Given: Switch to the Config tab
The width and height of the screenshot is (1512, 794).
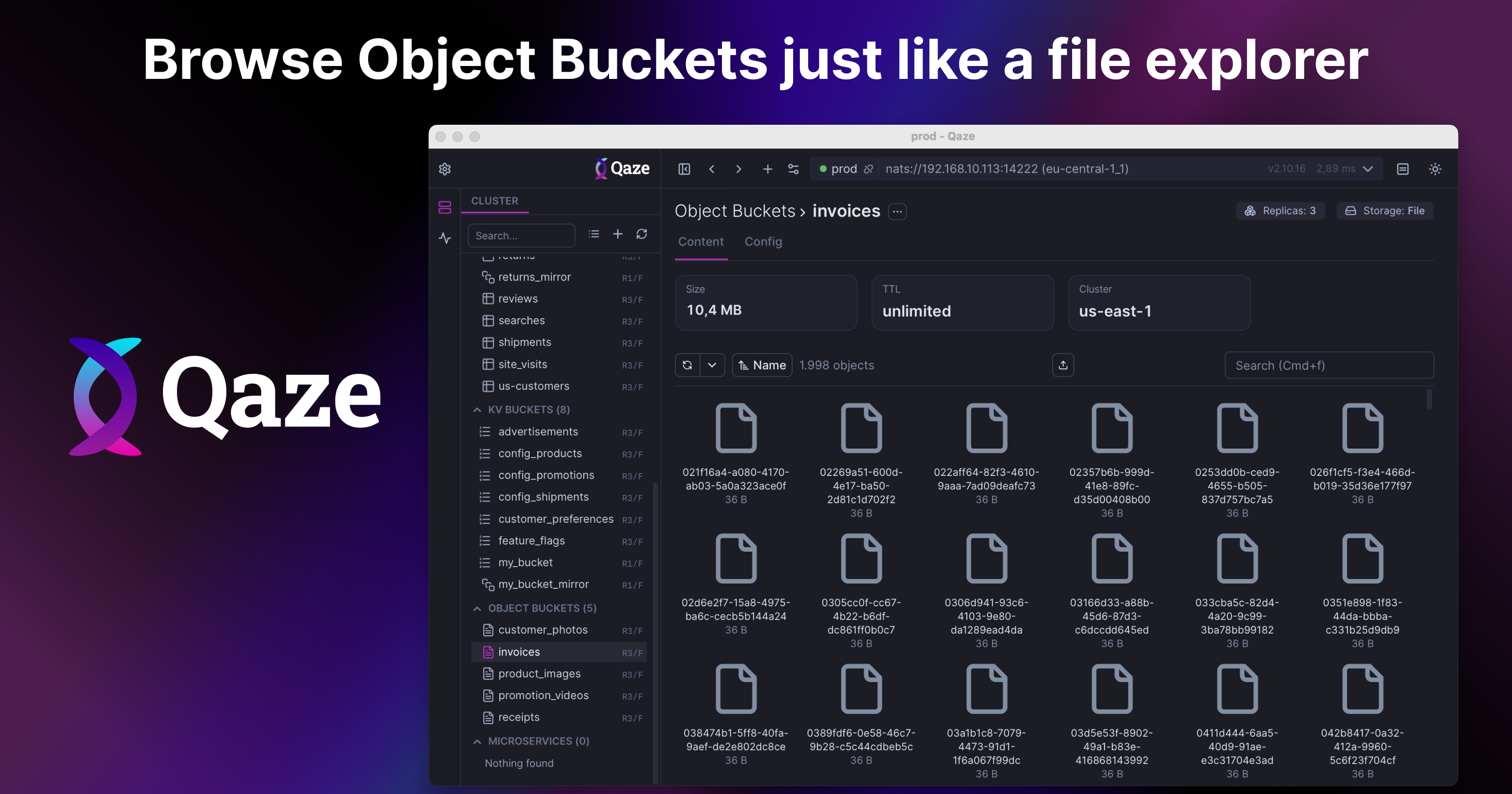Looking at the screenshot, I should pos(763,242).
